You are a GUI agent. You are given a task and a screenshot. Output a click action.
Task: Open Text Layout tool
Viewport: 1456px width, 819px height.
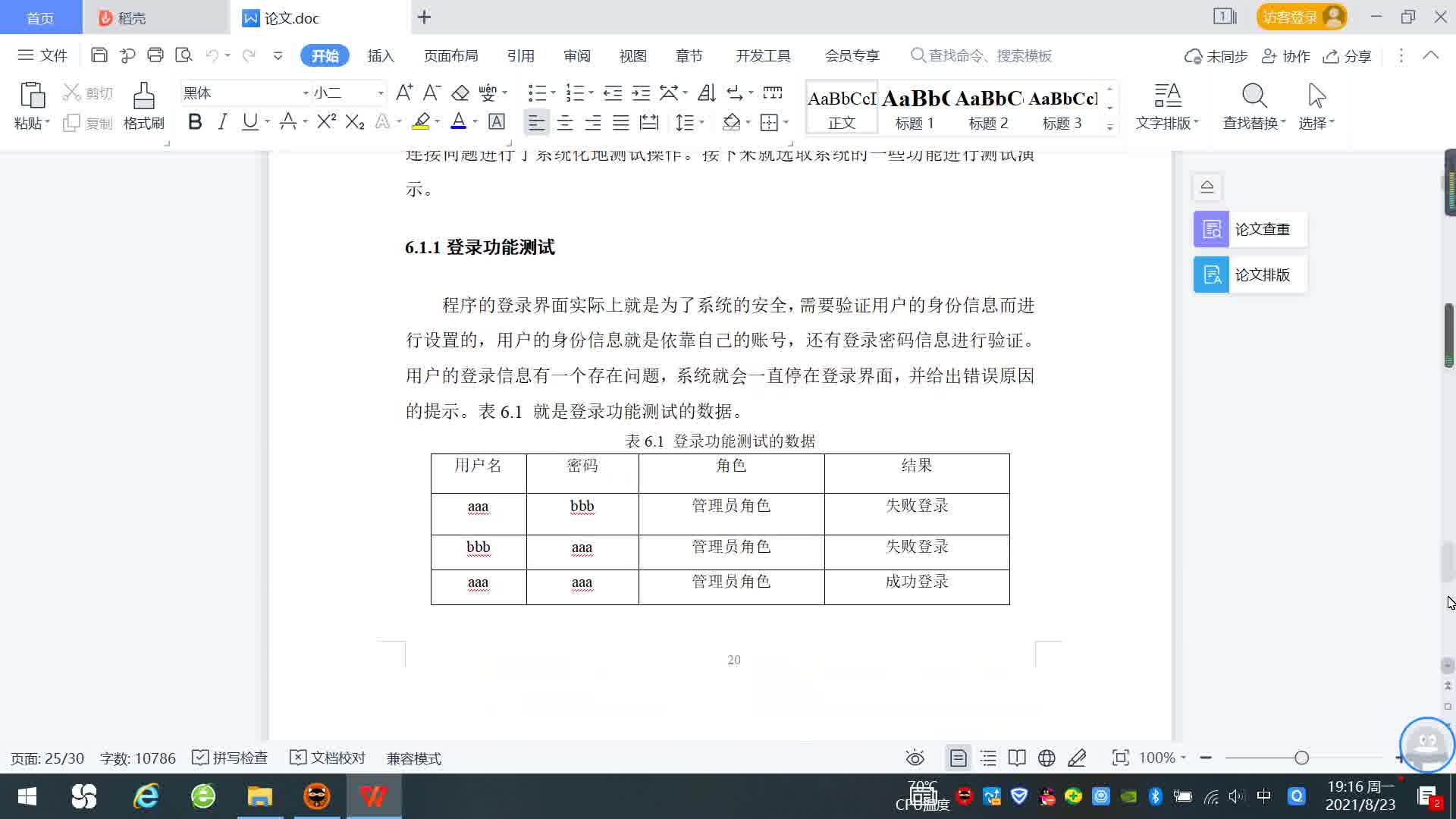pos(1168,106)
